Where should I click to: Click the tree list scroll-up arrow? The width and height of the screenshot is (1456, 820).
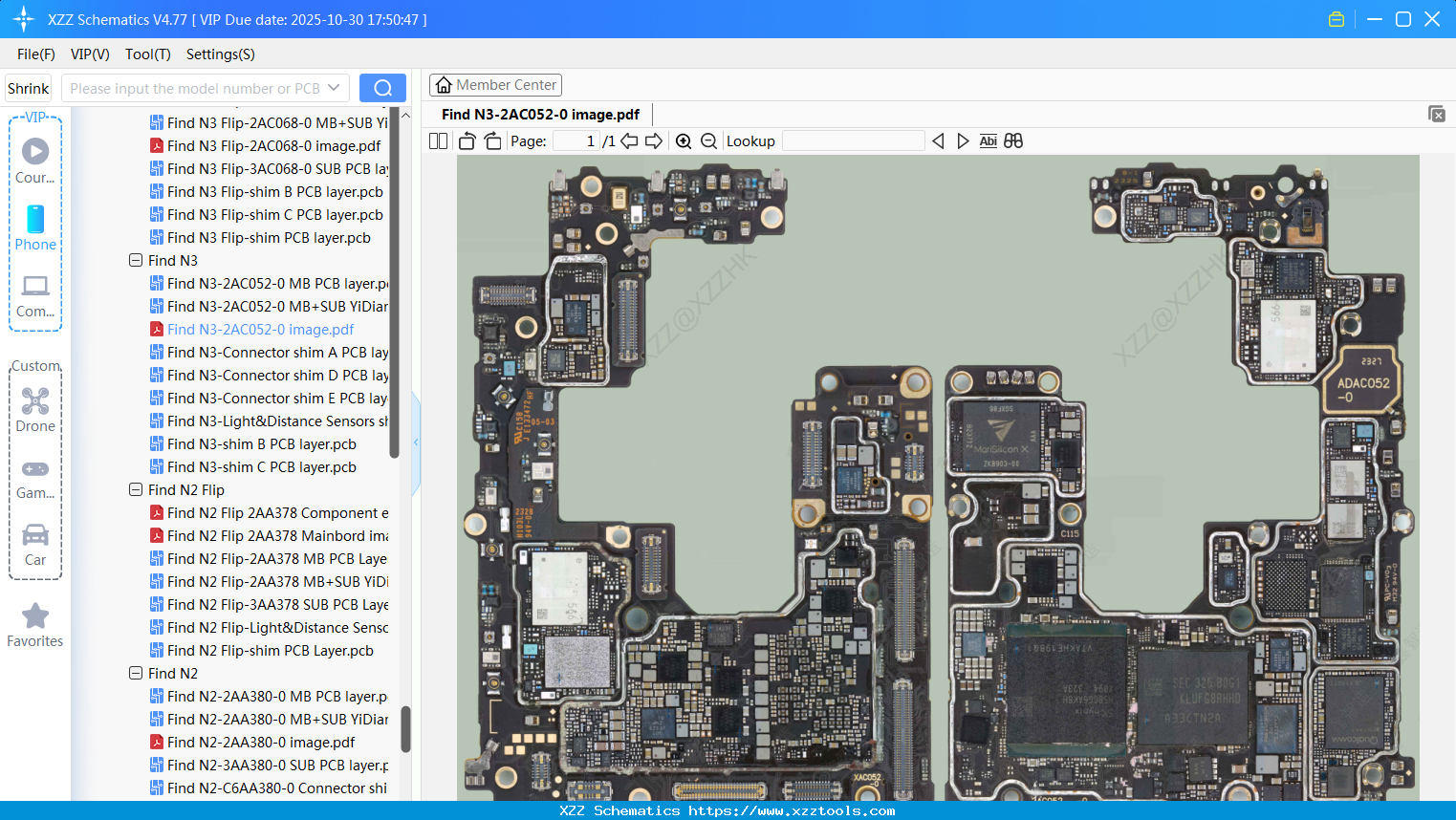(405, 115)
